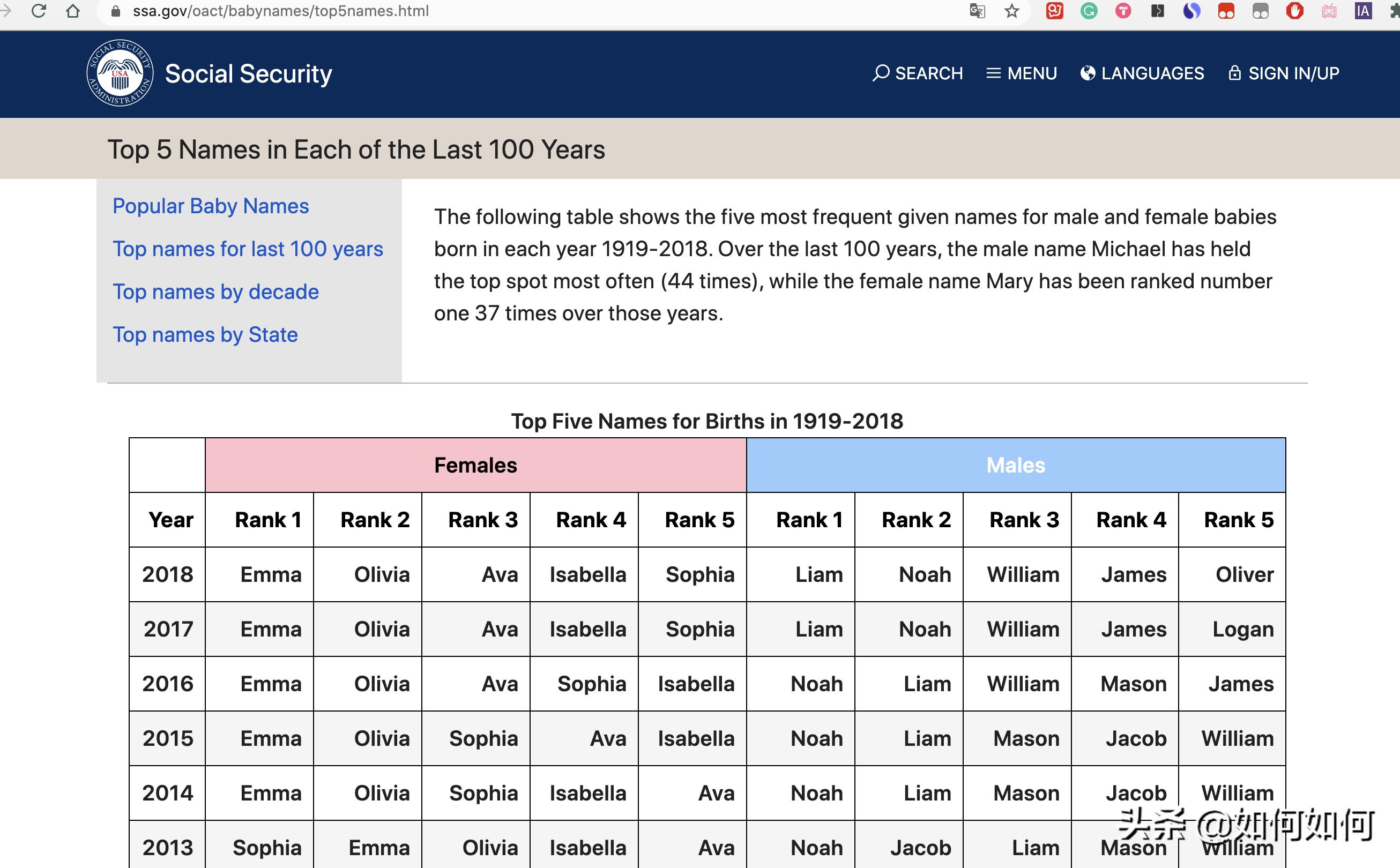Screen dimensions: 1400x868
Task: Click the Social Security site title text
Action: pos(248,73)
